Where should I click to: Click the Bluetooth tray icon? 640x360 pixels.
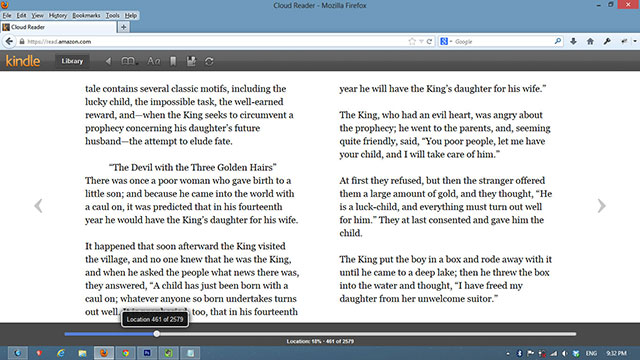pos(520,353)
